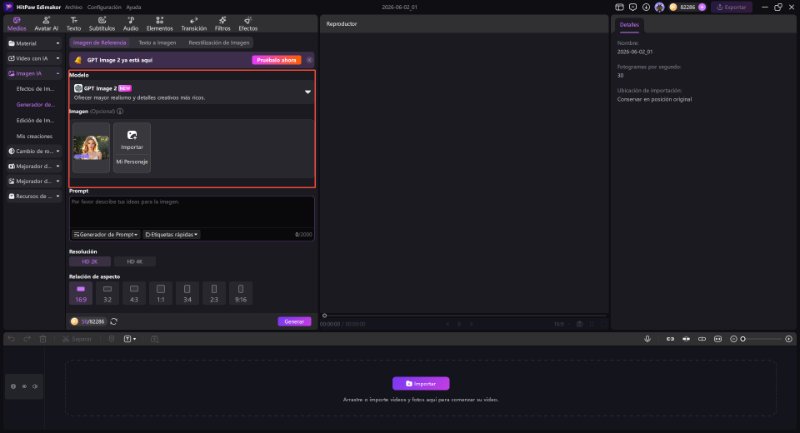Click the link-clips icon in timeline toolbar

click(x=670, y=339)
